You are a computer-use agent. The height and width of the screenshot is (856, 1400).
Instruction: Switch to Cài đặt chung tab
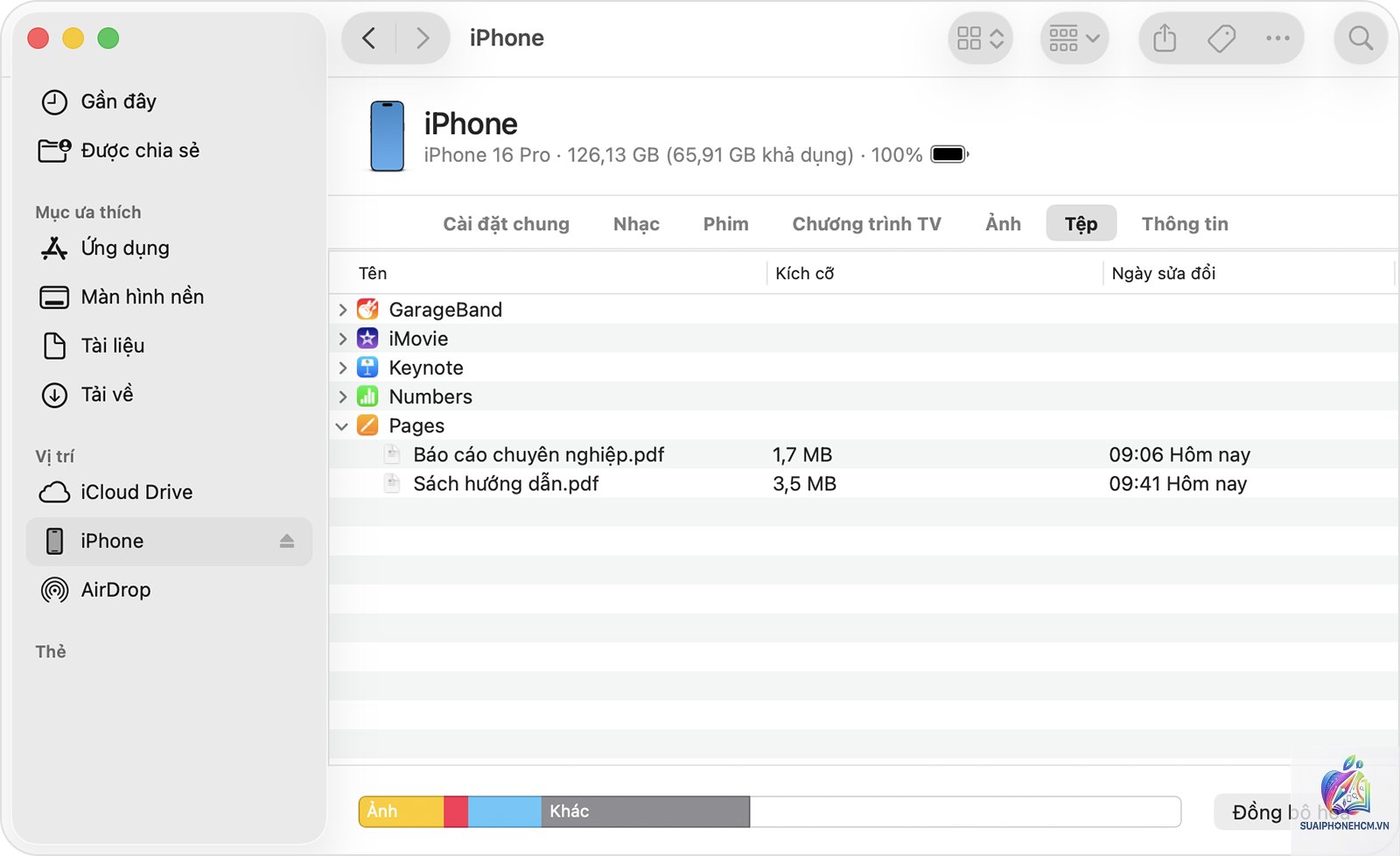pos(506,224)
